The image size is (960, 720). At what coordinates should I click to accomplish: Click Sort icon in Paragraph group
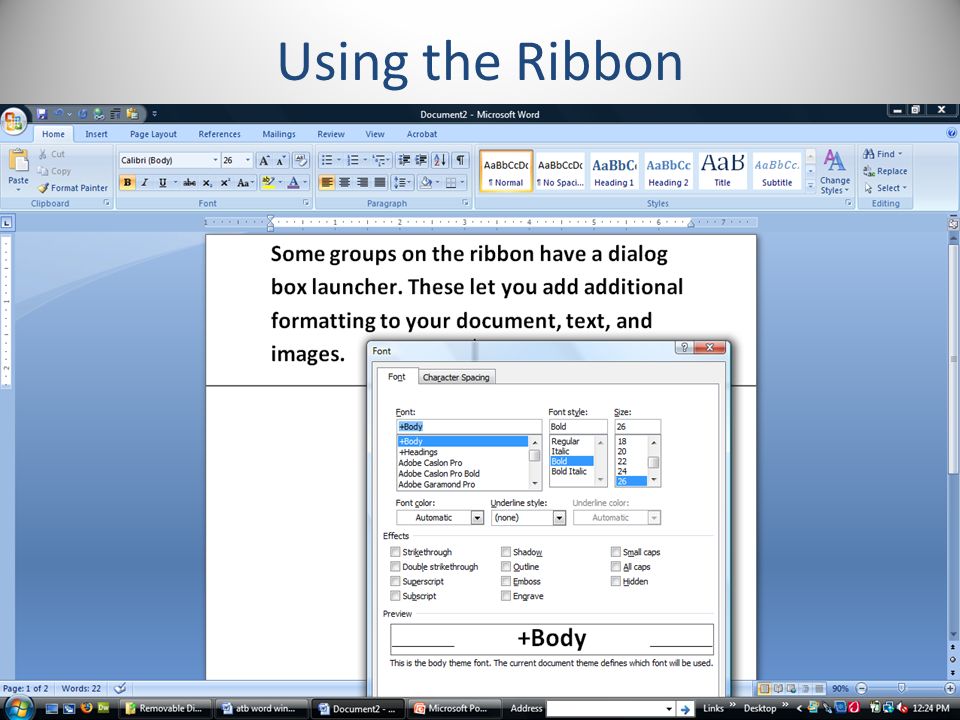coord(440,160)
